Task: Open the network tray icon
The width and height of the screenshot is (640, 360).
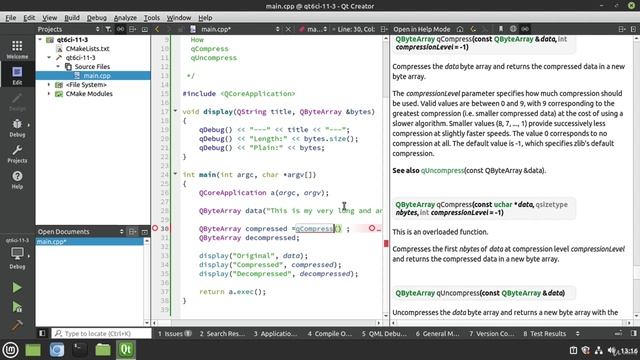Action: coord(599,351)
